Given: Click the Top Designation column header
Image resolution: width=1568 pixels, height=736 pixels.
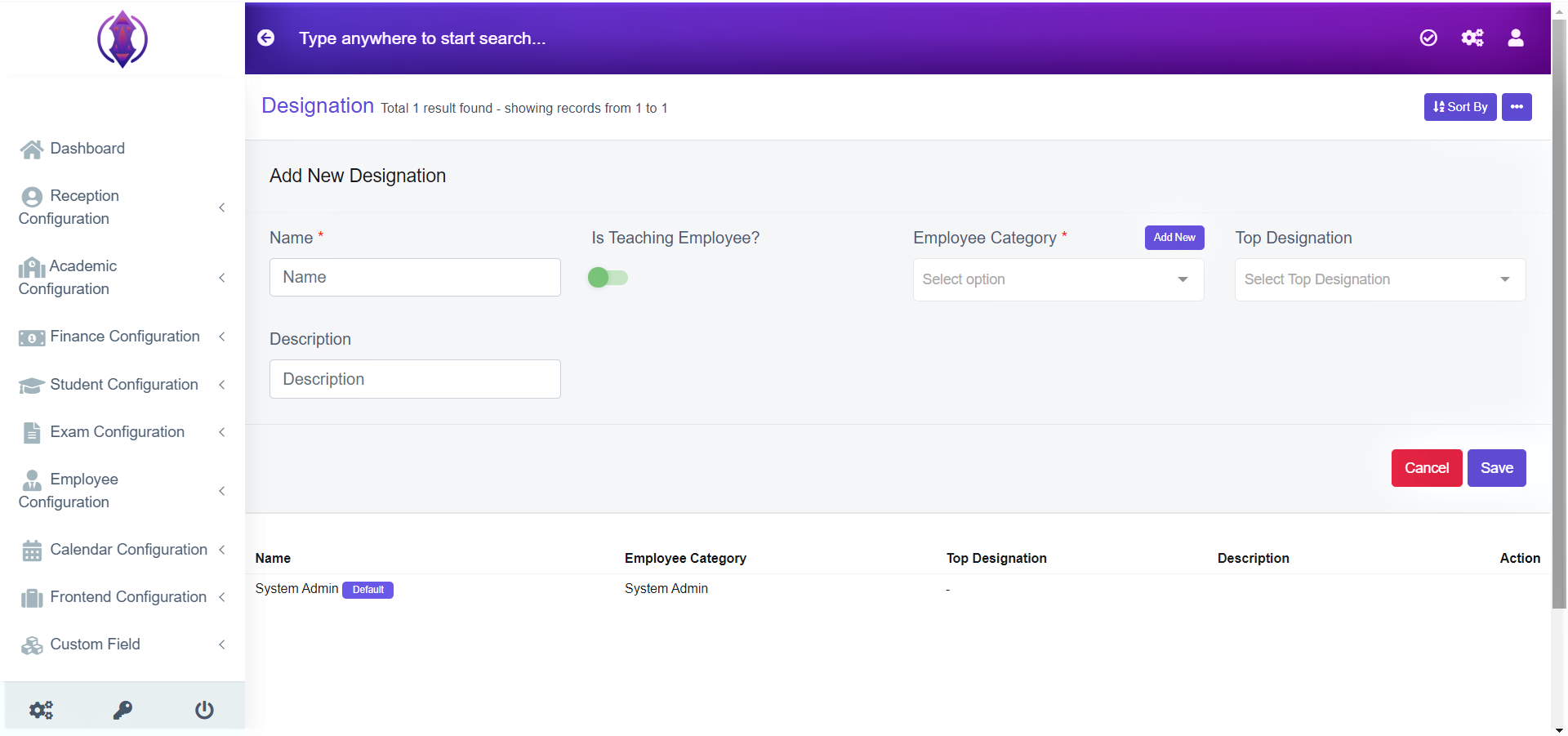Looking at the screenshot, I should 996,559.
